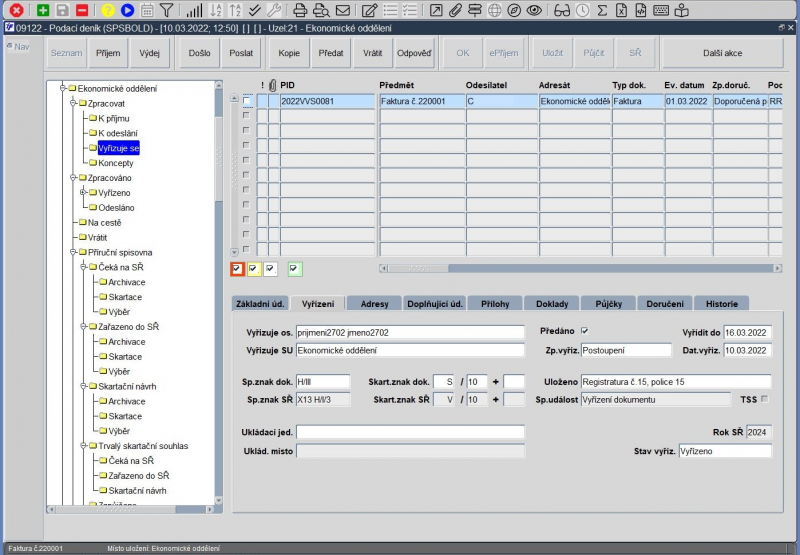Screen dimensions: 800x555
Task: Click the Došlo button
Action: pyautogui.click(x=199, y=53)
